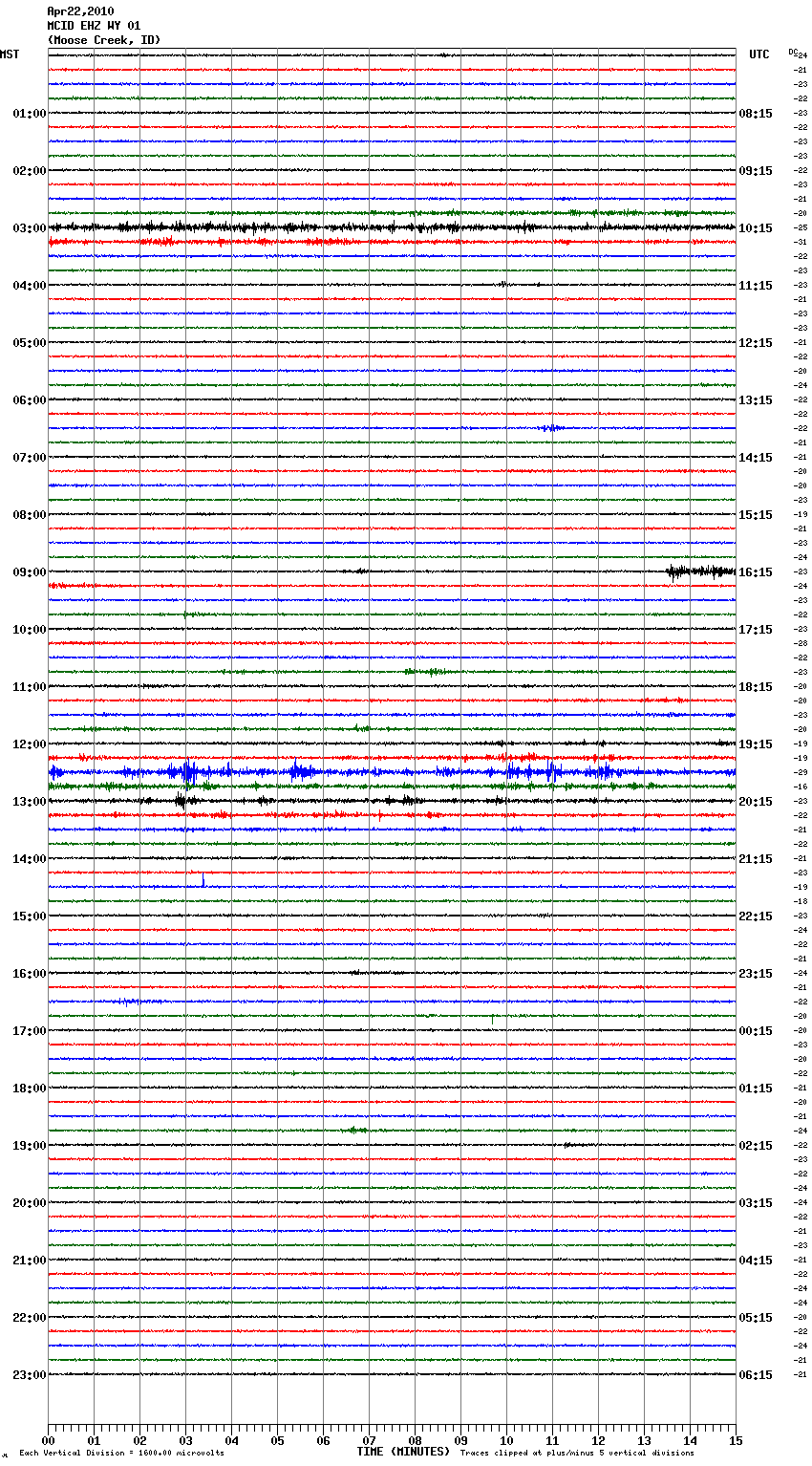Select the 05:00 MST time label

(x=29, y=343)
